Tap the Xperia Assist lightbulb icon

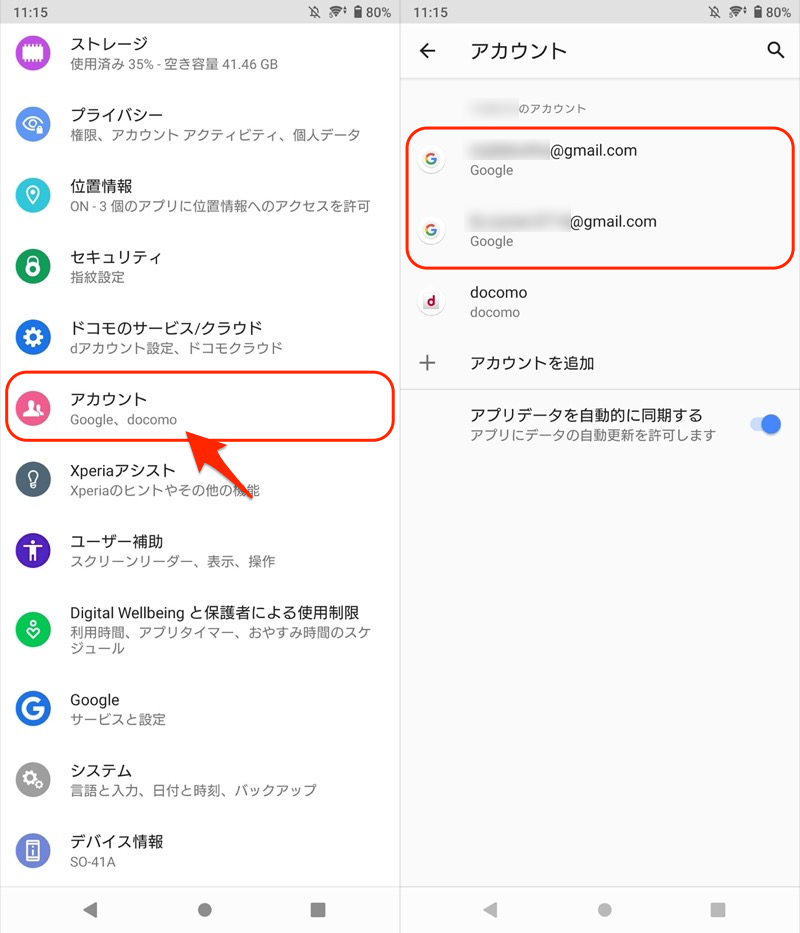[x=33, y=479]
